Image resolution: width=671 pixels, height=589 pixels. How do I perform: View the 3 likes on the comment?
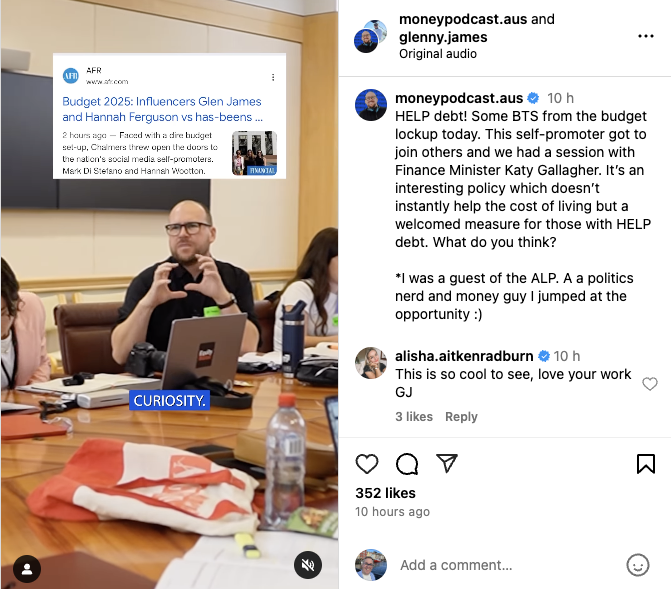point(414,416)
